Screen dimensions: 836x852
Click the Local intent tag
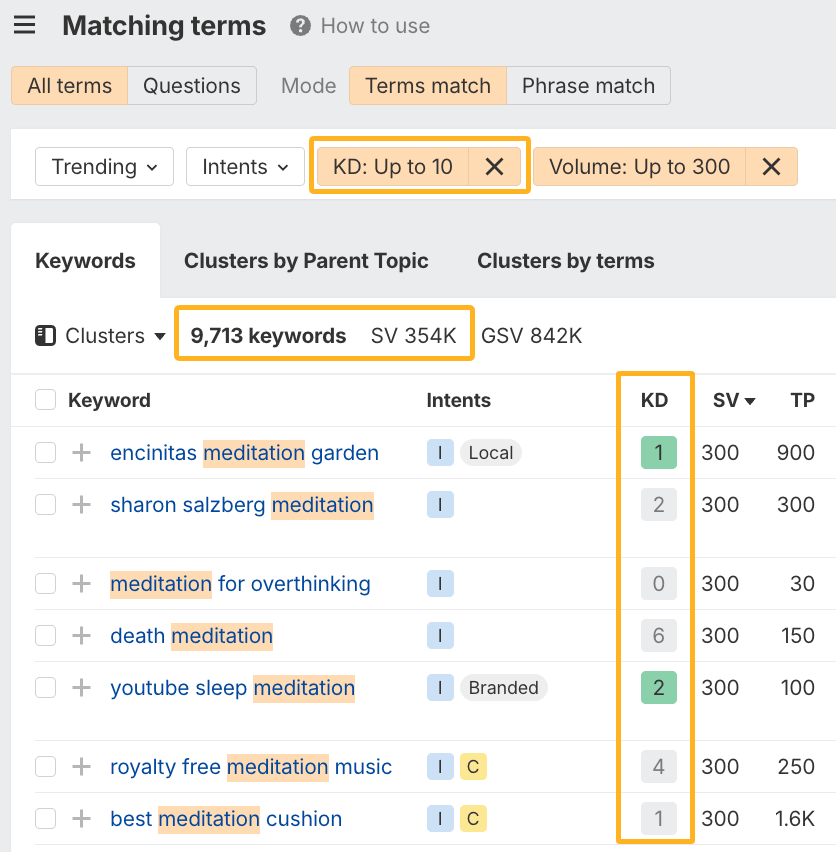pos(491,453)
